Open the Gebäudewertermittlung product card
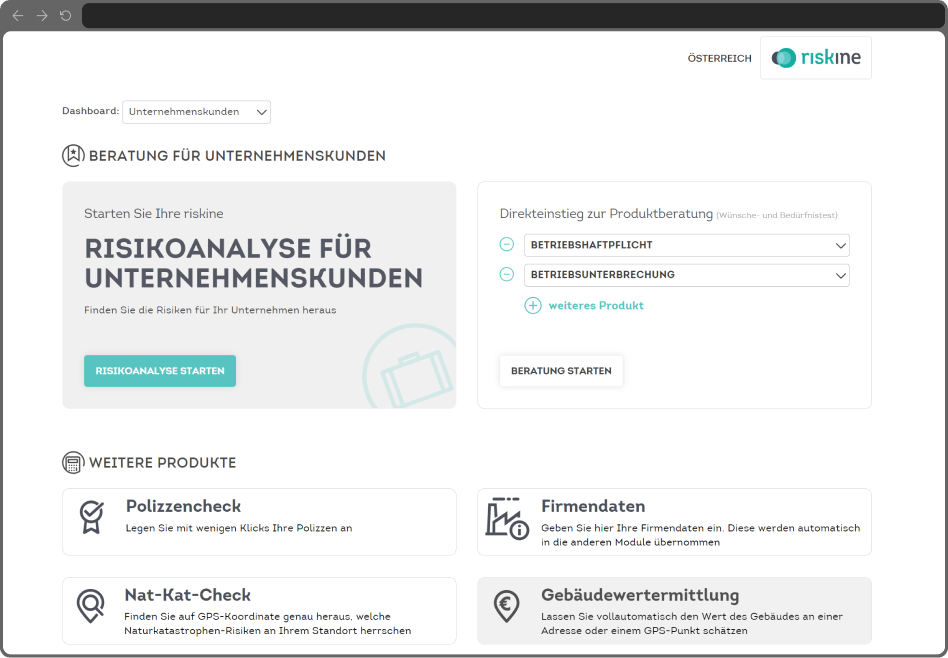 674,611
